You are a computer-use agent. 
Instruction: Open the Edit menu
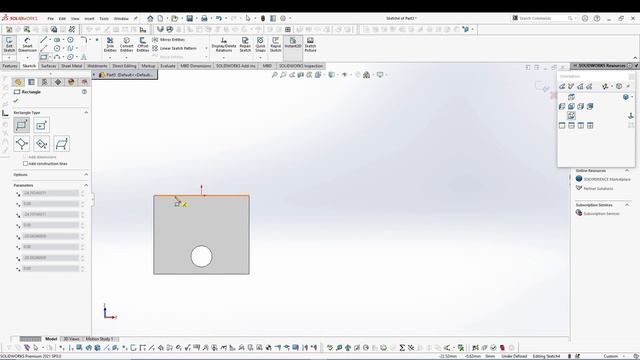62,18
